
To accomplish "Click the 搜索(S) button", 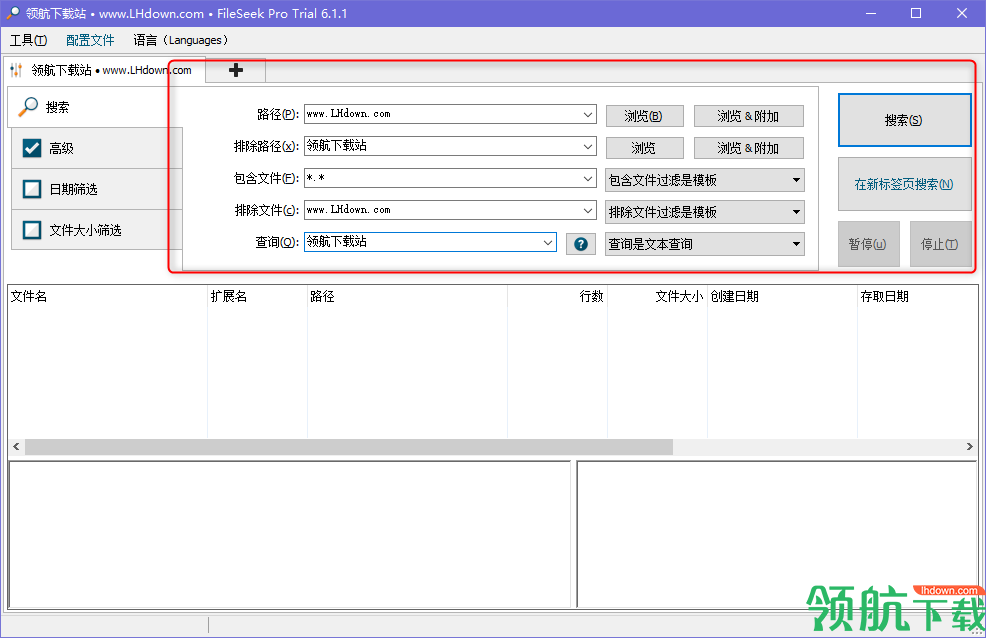I will coord(904,120).
